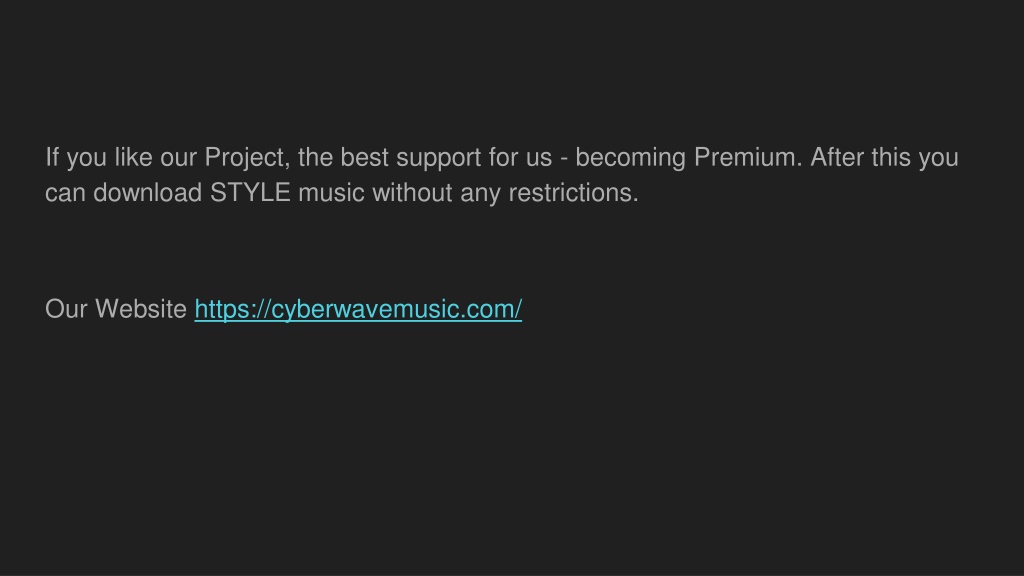Click the opening word "If" of paragraph

pos(52,157)
